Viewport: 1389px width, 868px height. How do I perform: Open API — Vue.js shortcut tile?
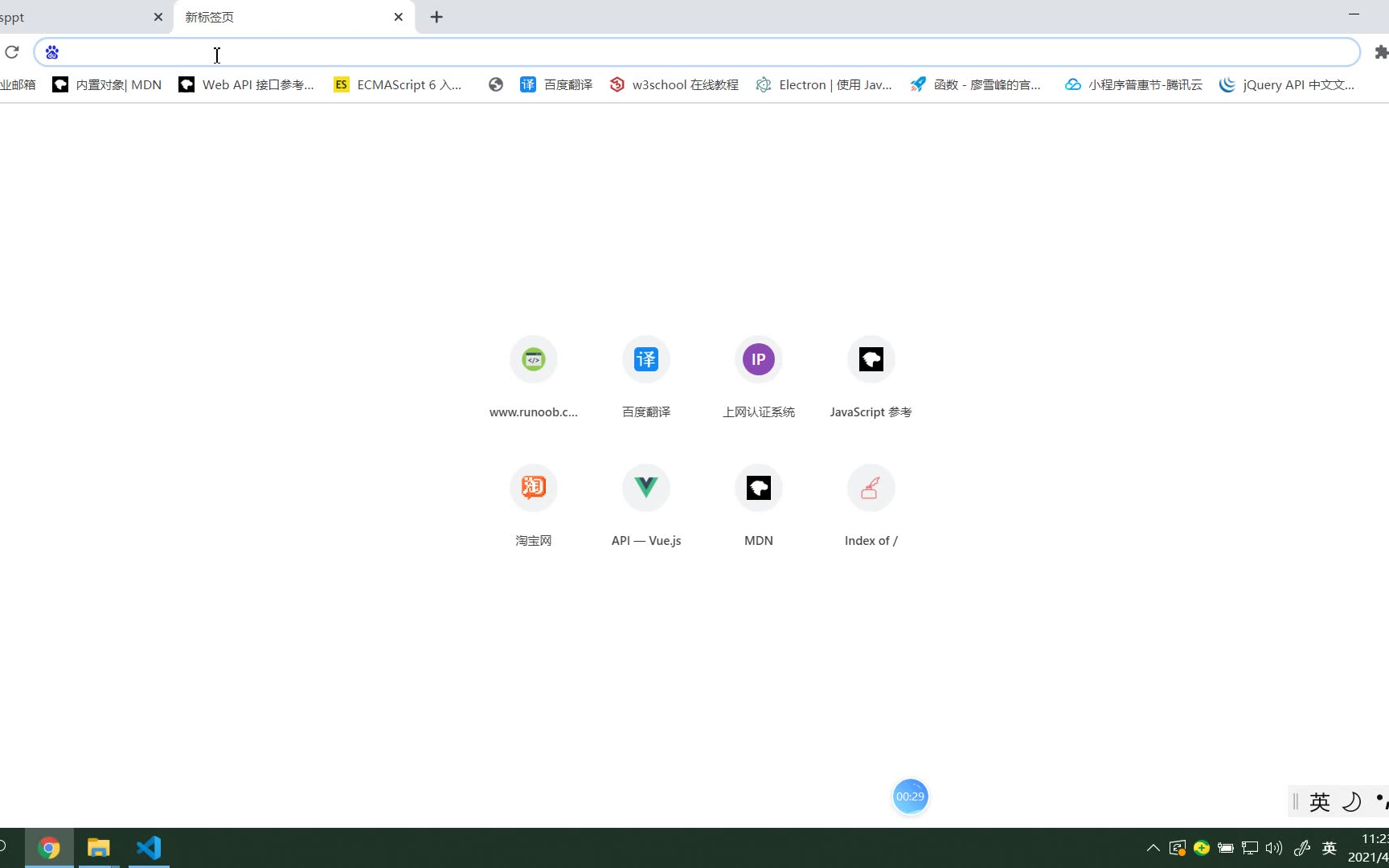(x=646, y=506)
